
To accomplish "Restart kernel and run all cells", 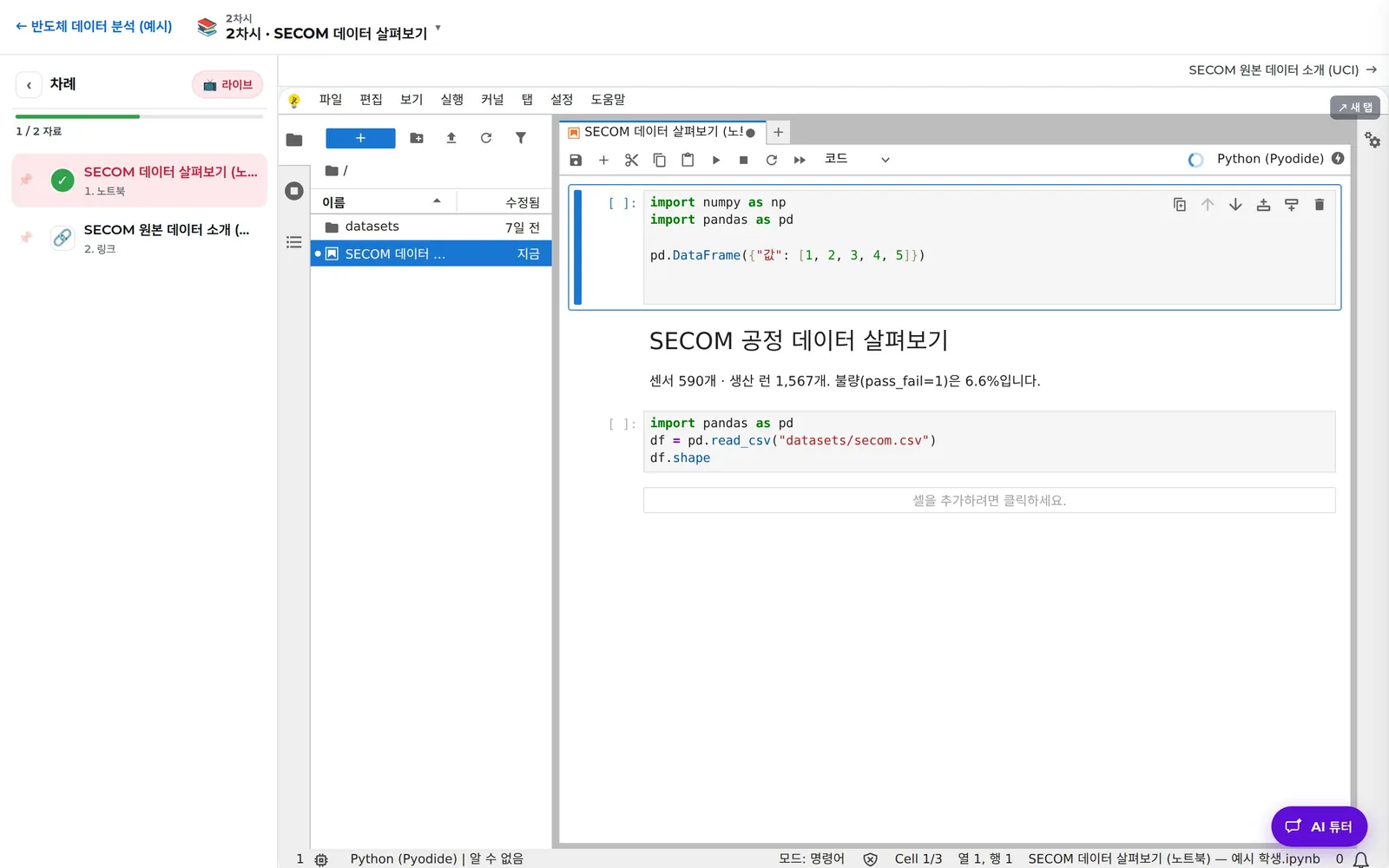I will point(800,160).
